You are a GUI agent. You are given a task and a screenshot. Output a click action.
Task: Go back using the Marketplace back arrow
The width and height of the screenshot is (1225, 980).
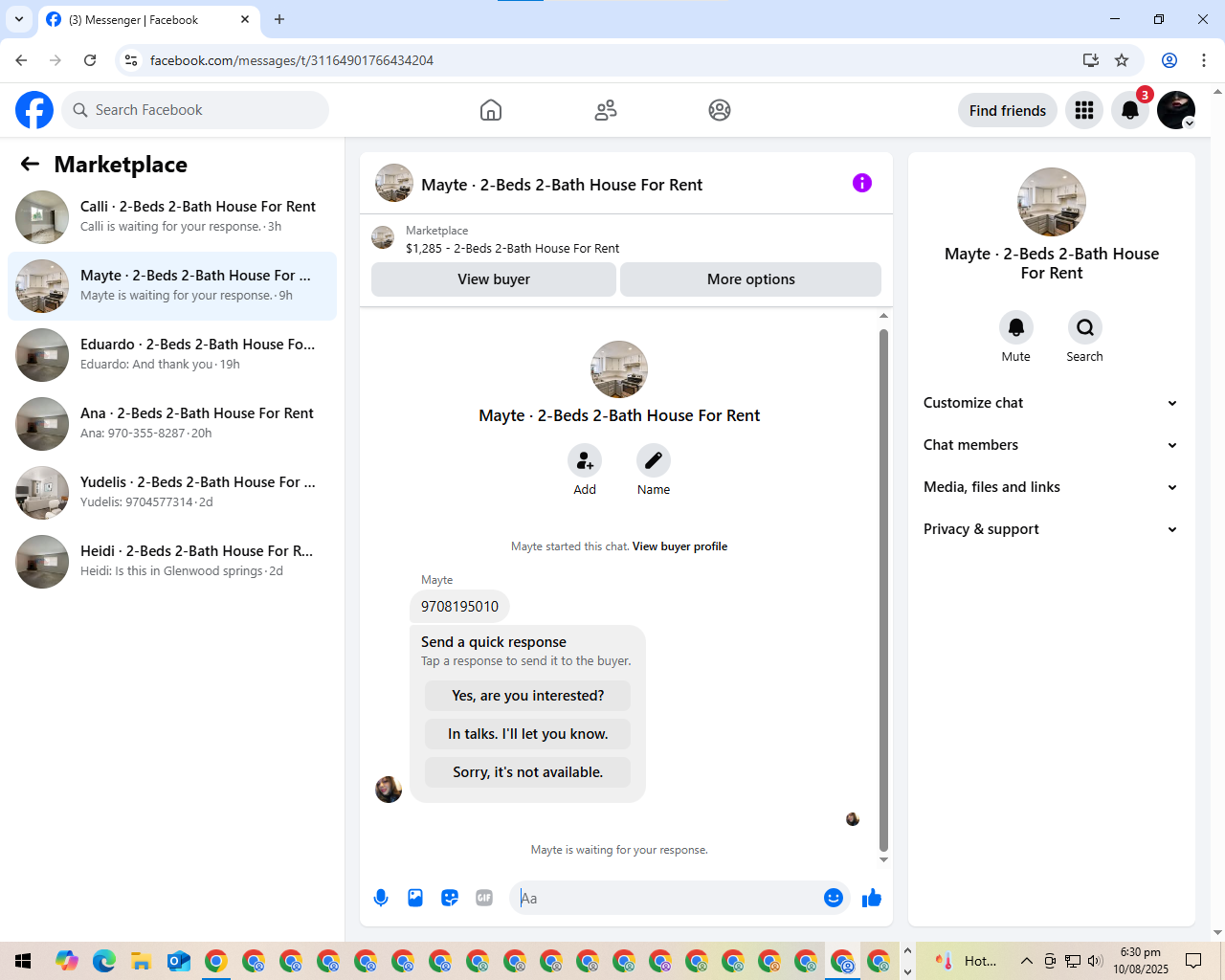pyautogui.click(x=30, y=164)
